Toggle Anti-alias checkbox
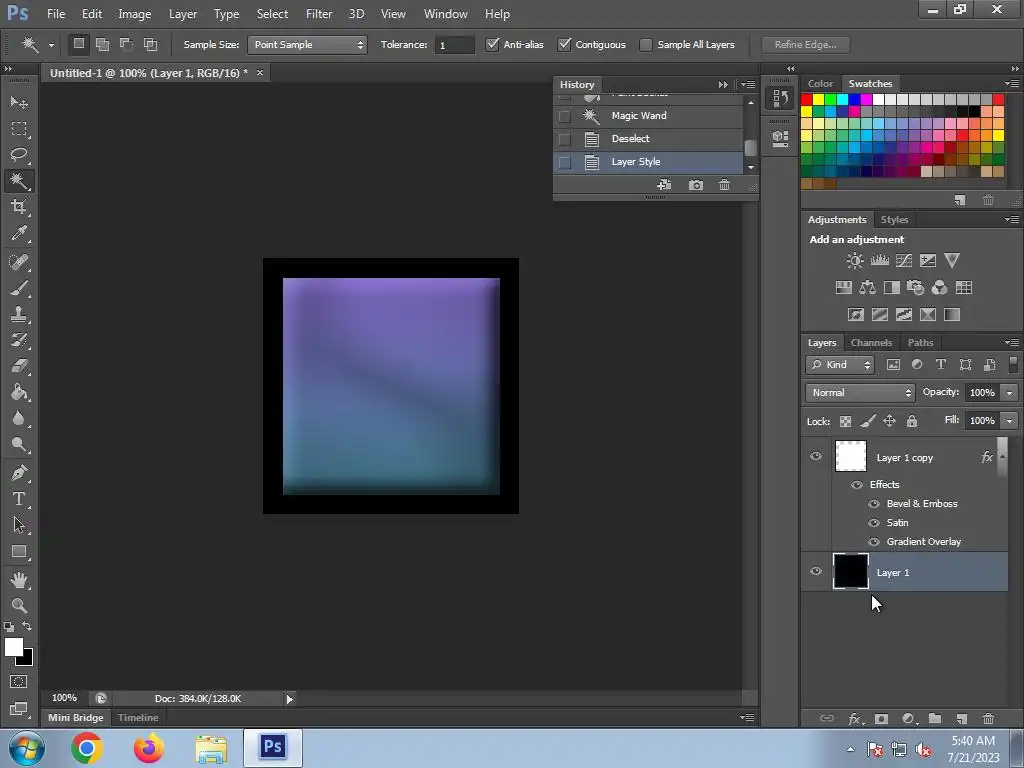The width and height of the screenshot is (1024, 768). tap(492, 44)
